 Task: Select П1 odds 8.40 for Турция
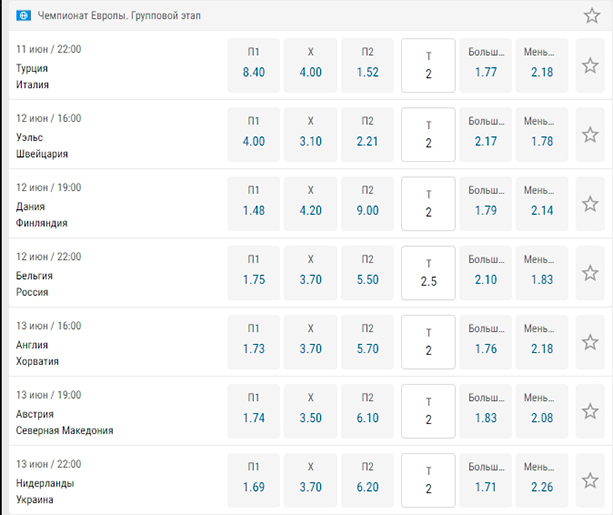tap(254, 66)
